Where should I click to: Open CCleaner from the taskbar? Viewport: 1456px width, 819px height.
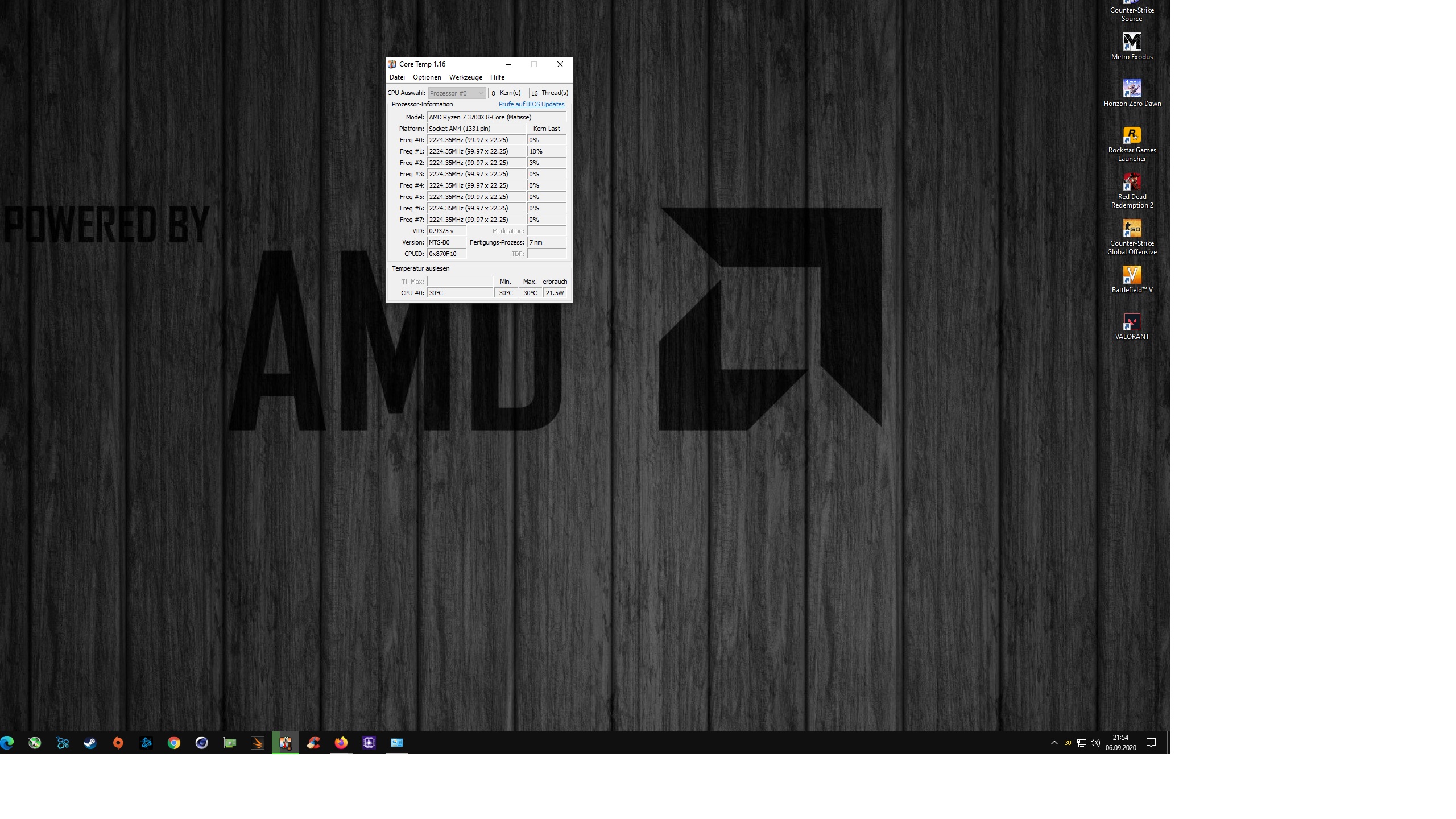313,743
